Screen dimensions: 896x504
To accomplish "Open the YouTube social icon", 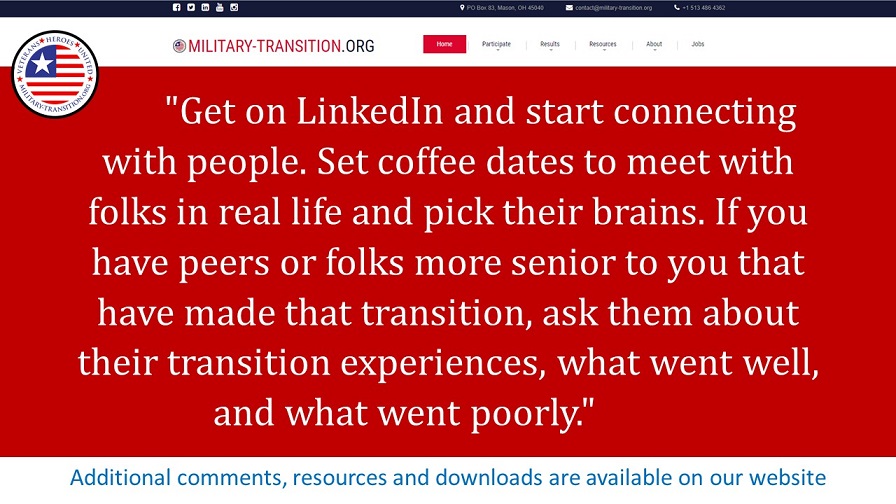I will point(219,8).
